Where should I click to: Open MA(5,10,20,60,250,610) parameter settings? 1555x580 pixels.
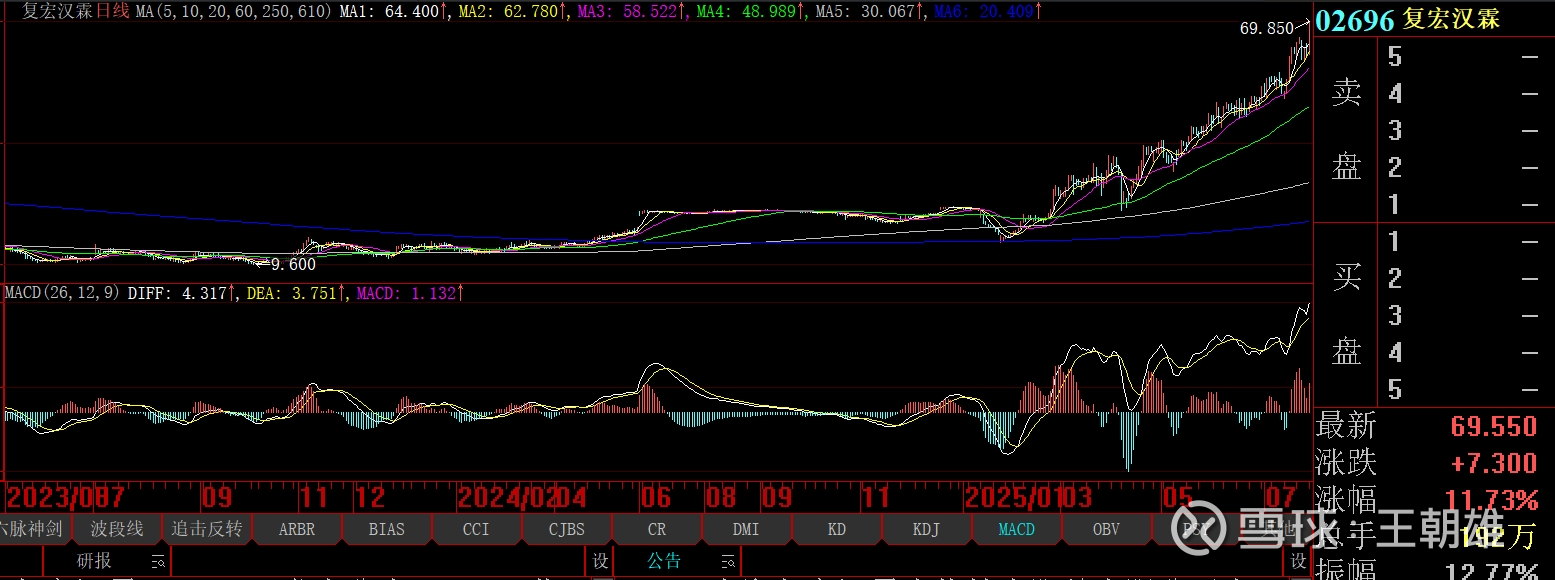pyautogui.click(x=233, y=12)
